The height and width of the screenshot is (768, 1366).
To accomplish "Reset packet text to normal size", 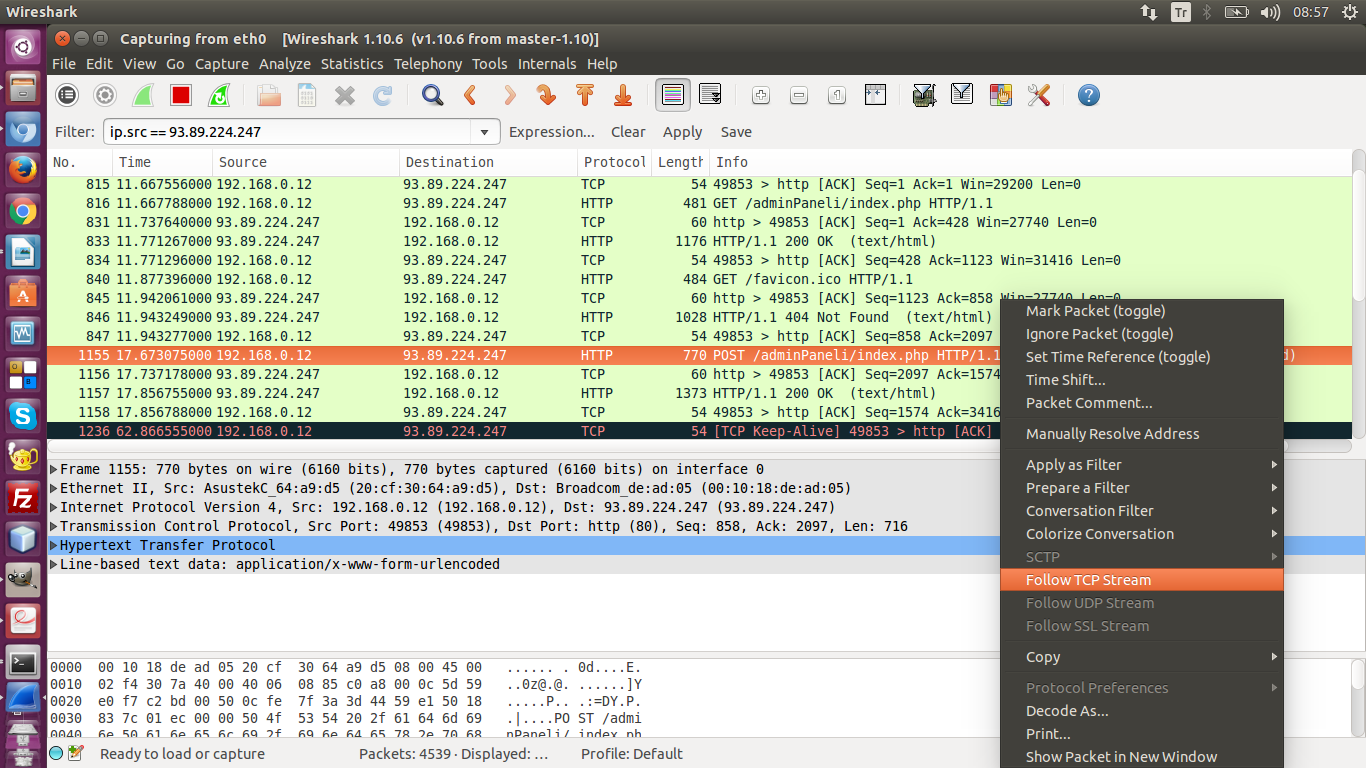I will (x=837, y=96).
